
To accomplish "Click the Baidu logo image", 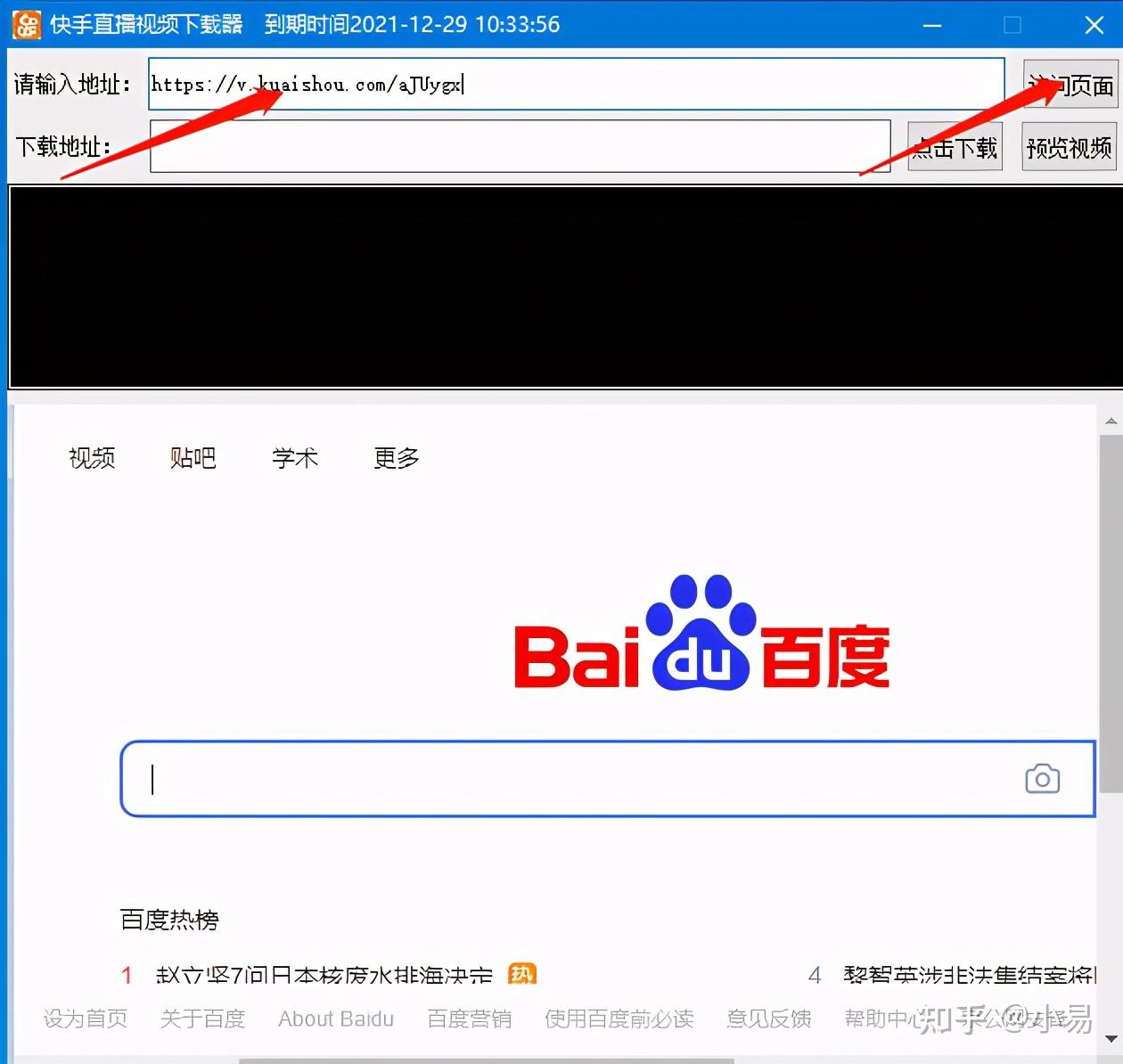I will [702, 633].
